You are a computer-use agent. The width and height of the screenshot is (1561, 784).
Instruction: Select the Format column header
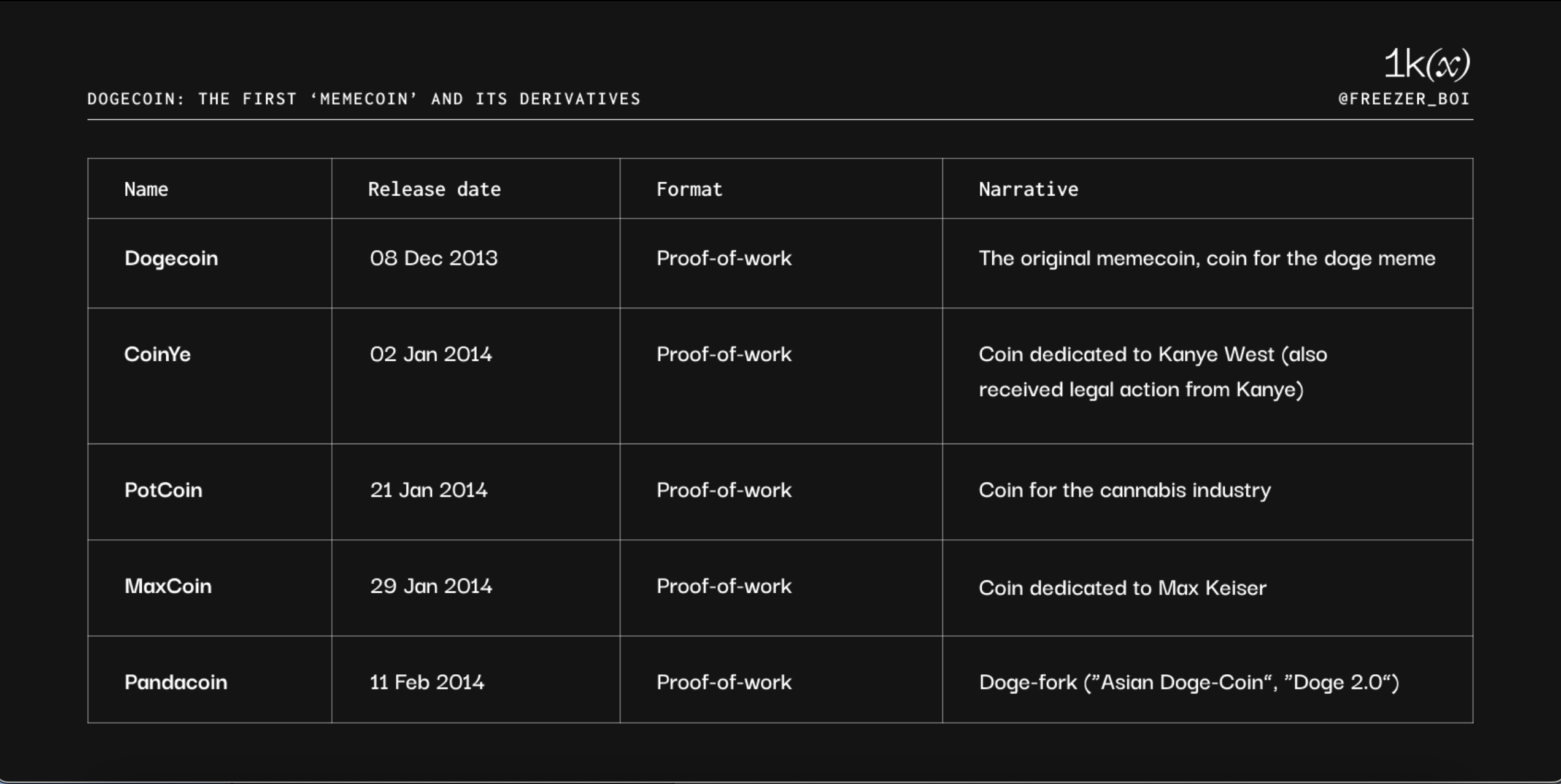point(689,190)
